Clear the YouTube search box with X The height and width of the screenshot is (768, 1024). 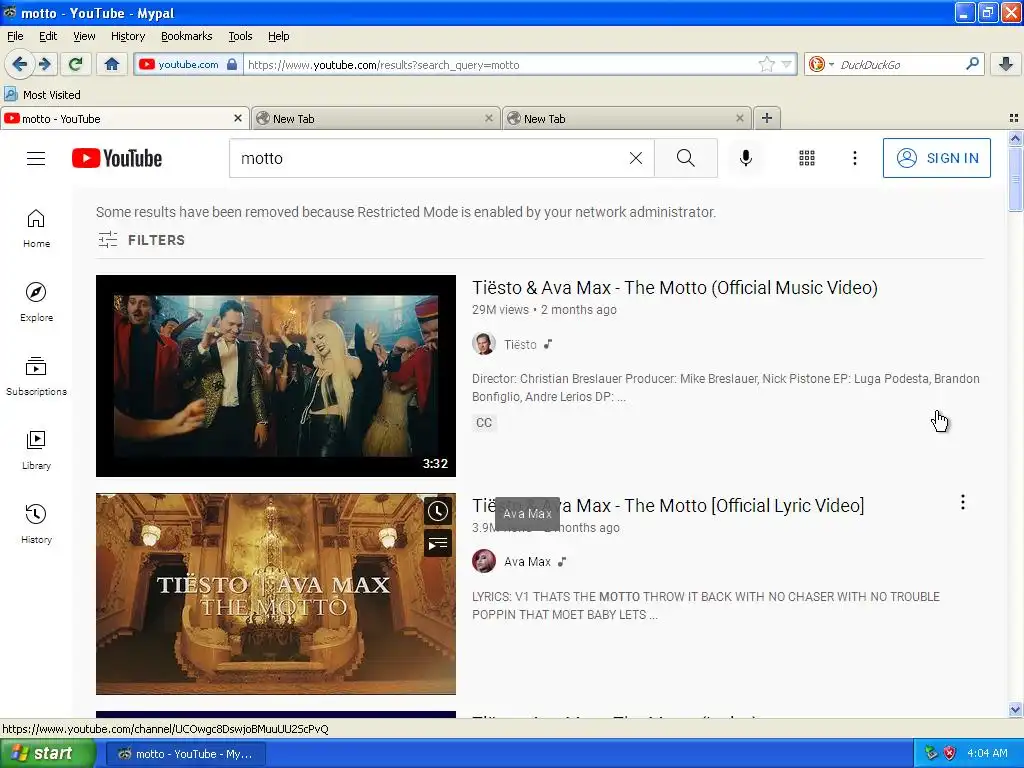point(635,158)
